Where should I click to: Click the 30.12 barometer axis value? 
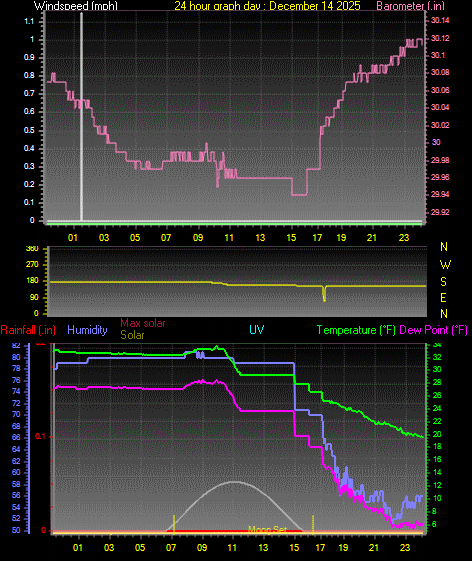pos(440,38)
